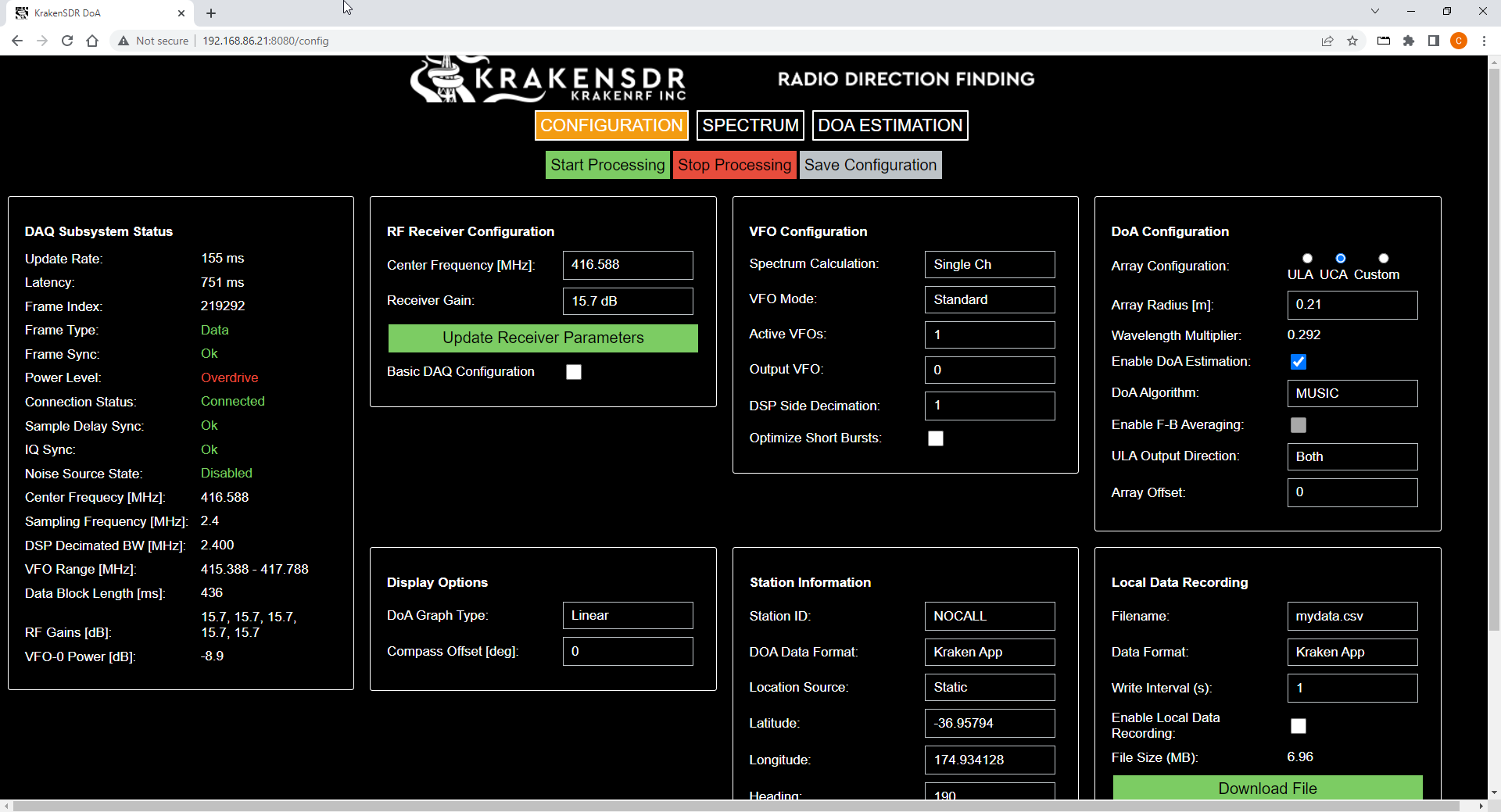Toggle Enable DoA Estimation checkbox
1501x812 pixels.
[x=1299, y=362]
